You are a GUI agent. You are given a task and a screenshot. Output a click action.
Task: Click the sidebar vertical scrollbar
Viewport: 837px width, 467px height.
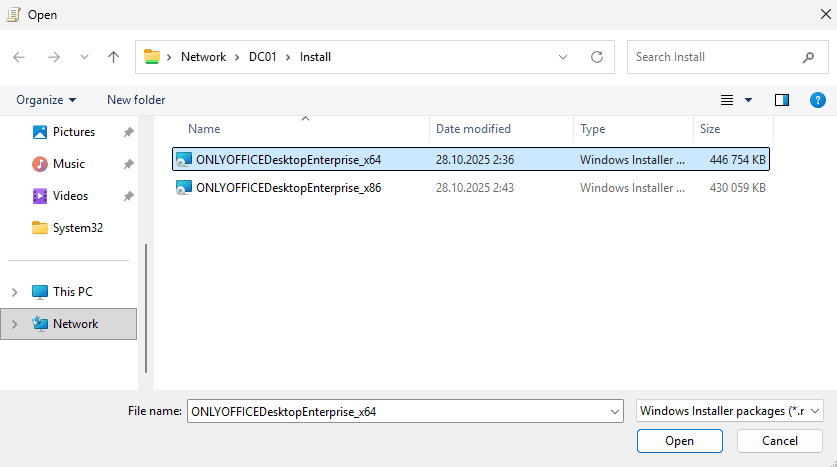(146, 308)
